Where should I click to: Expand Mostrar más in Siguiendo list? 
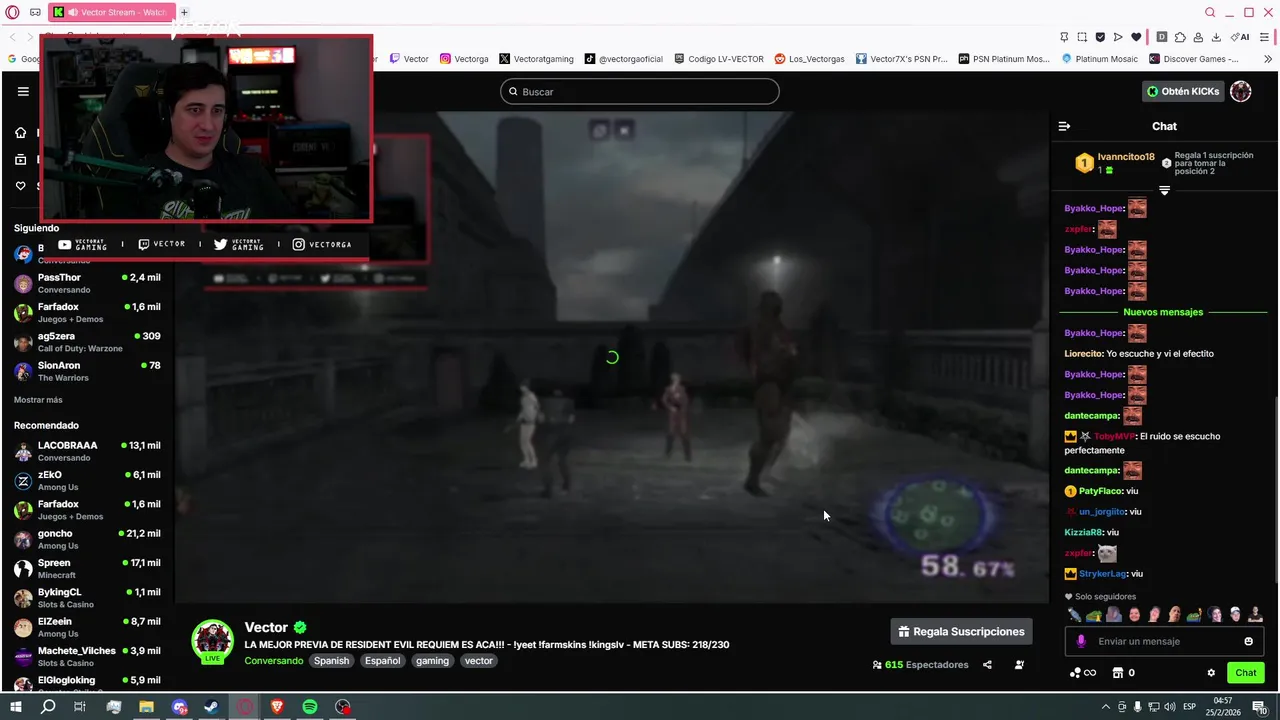[38, 400]
